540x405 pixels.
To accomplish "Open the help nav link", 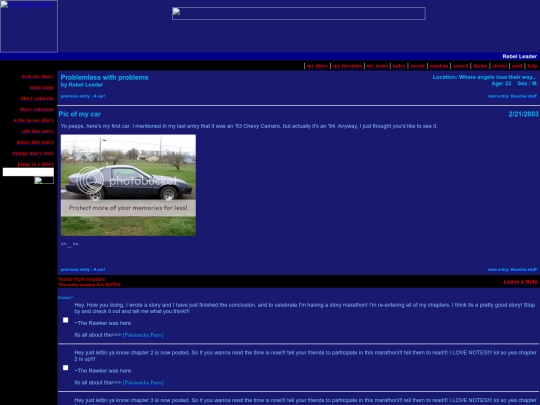I will coord(532,66).
